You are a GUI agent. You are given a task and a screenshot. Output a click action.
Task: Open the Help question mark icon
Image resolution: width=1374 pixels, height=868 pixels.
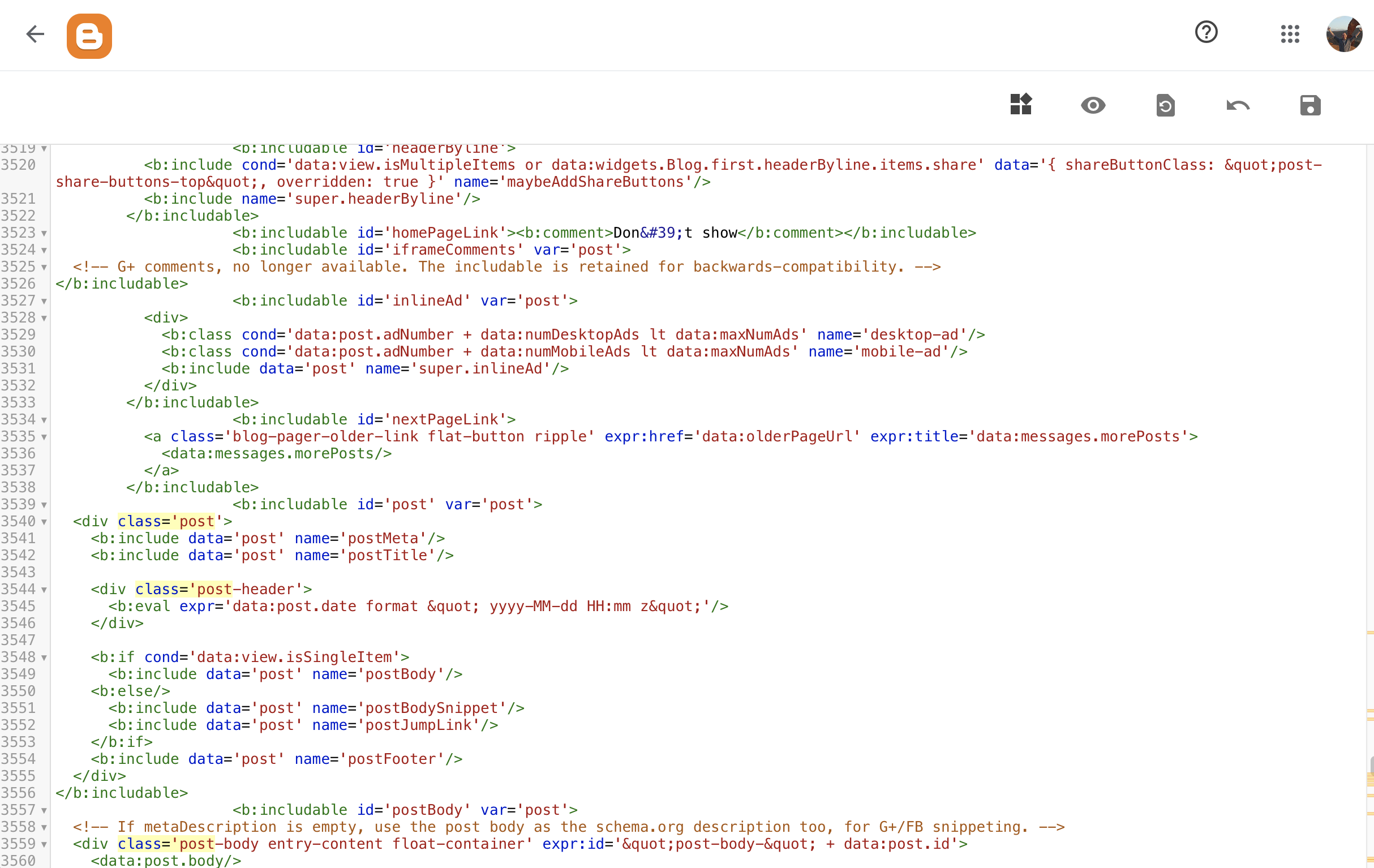[1206, 32]
